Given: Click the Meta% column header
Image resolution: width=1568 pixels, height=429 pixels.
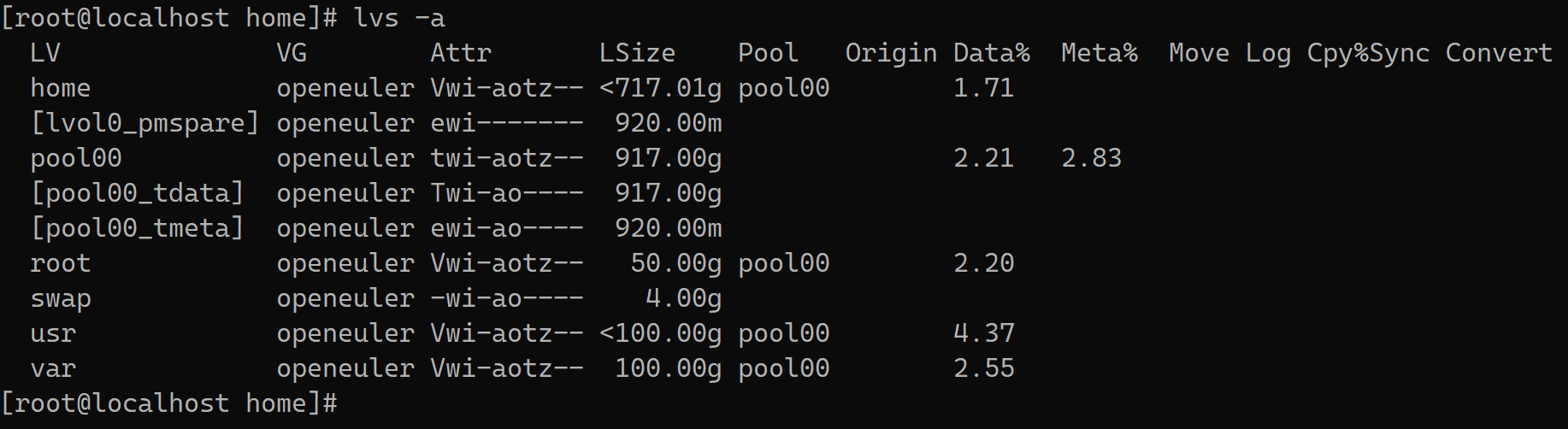Looking at the screenshot, I should click(1099, 53).
